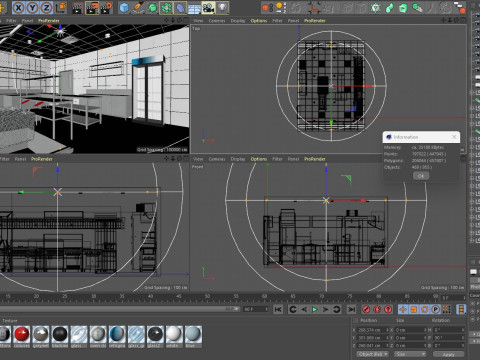Click the green hollow cube icon
Screen dimensions: 480x360
(x=403, y=7)
